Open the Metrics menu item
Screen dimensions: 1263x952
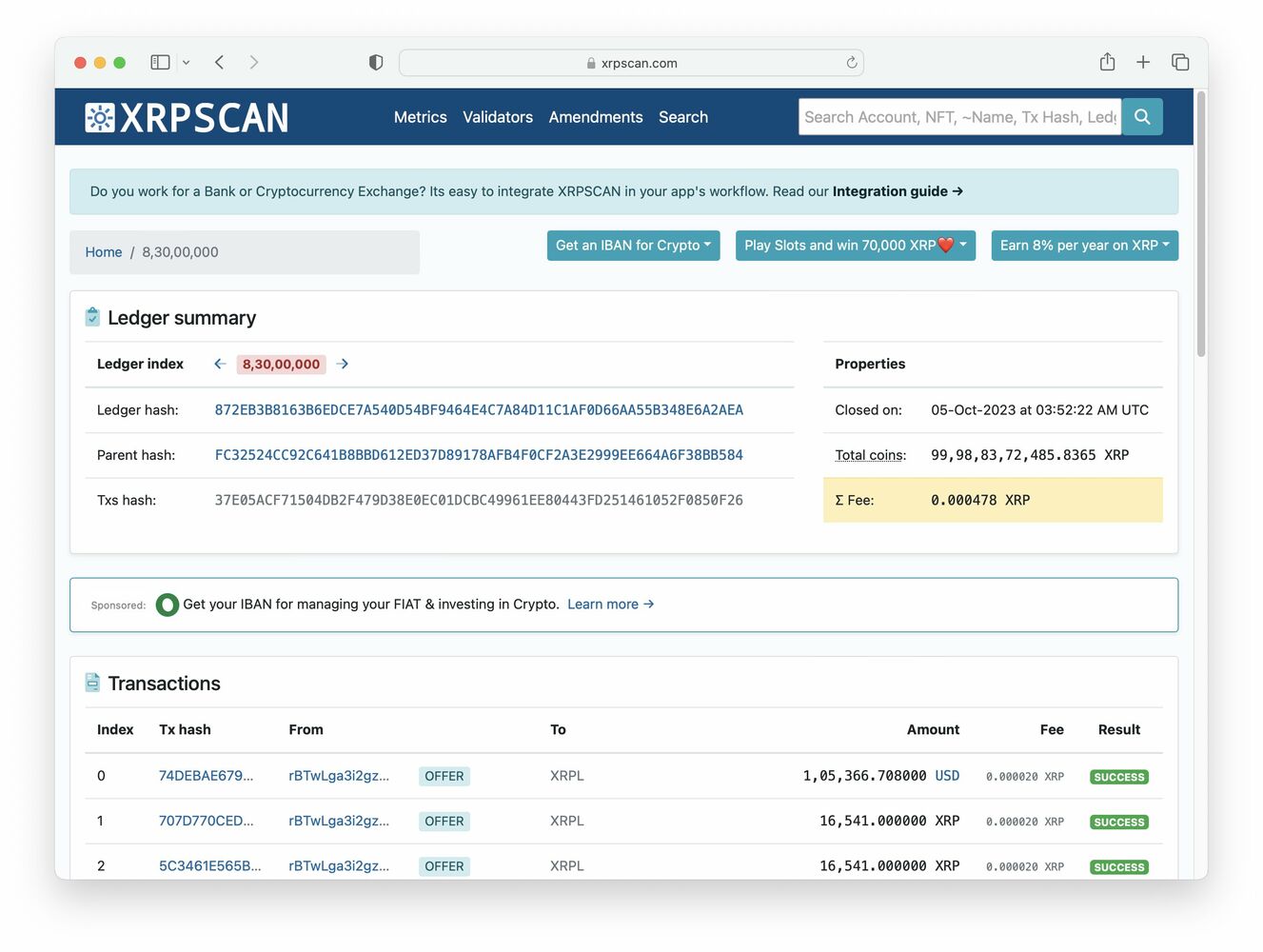(420, 117)
